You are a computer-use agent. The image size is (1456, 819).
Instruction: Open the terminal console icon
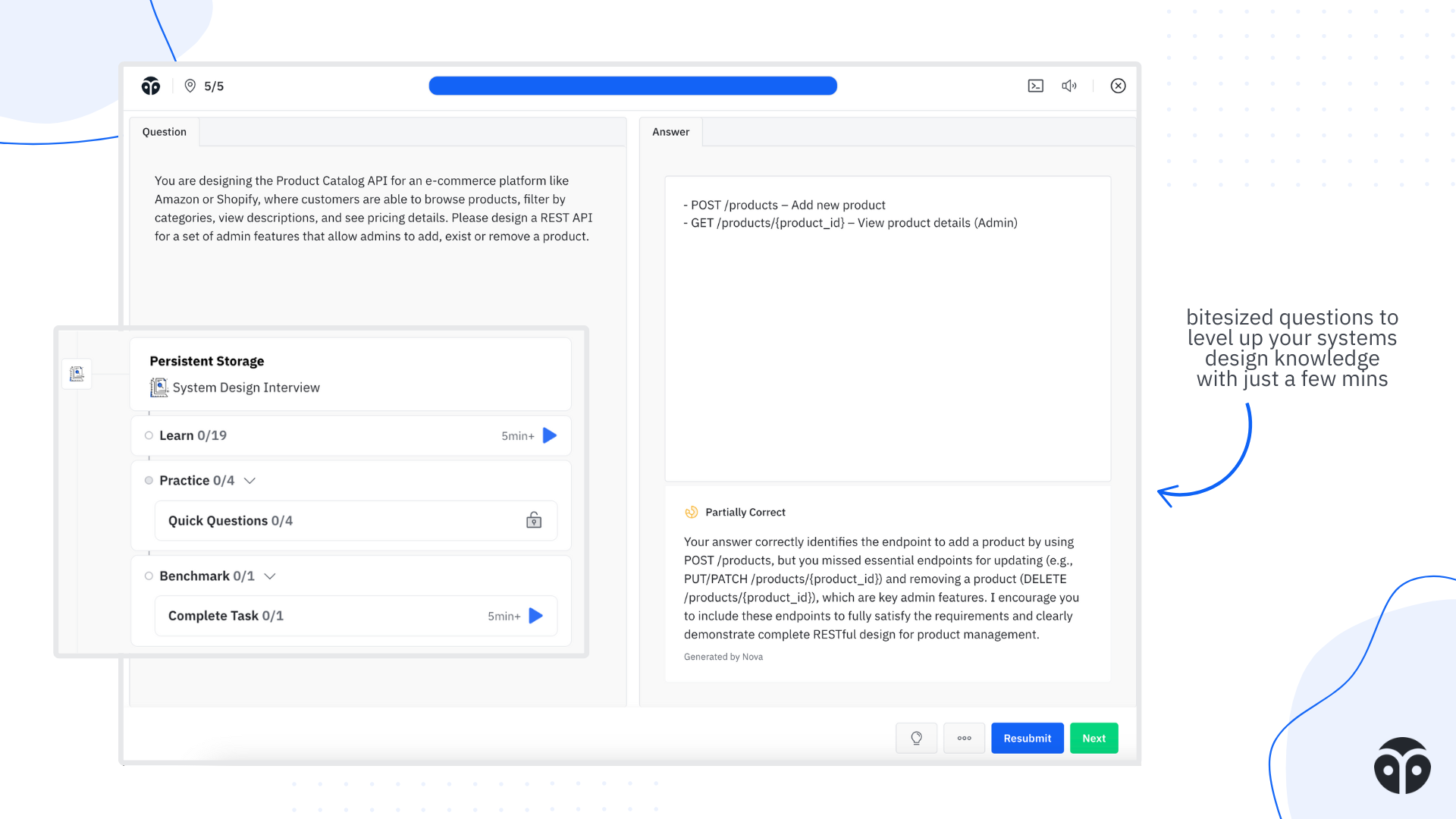tap(1035, 86)
